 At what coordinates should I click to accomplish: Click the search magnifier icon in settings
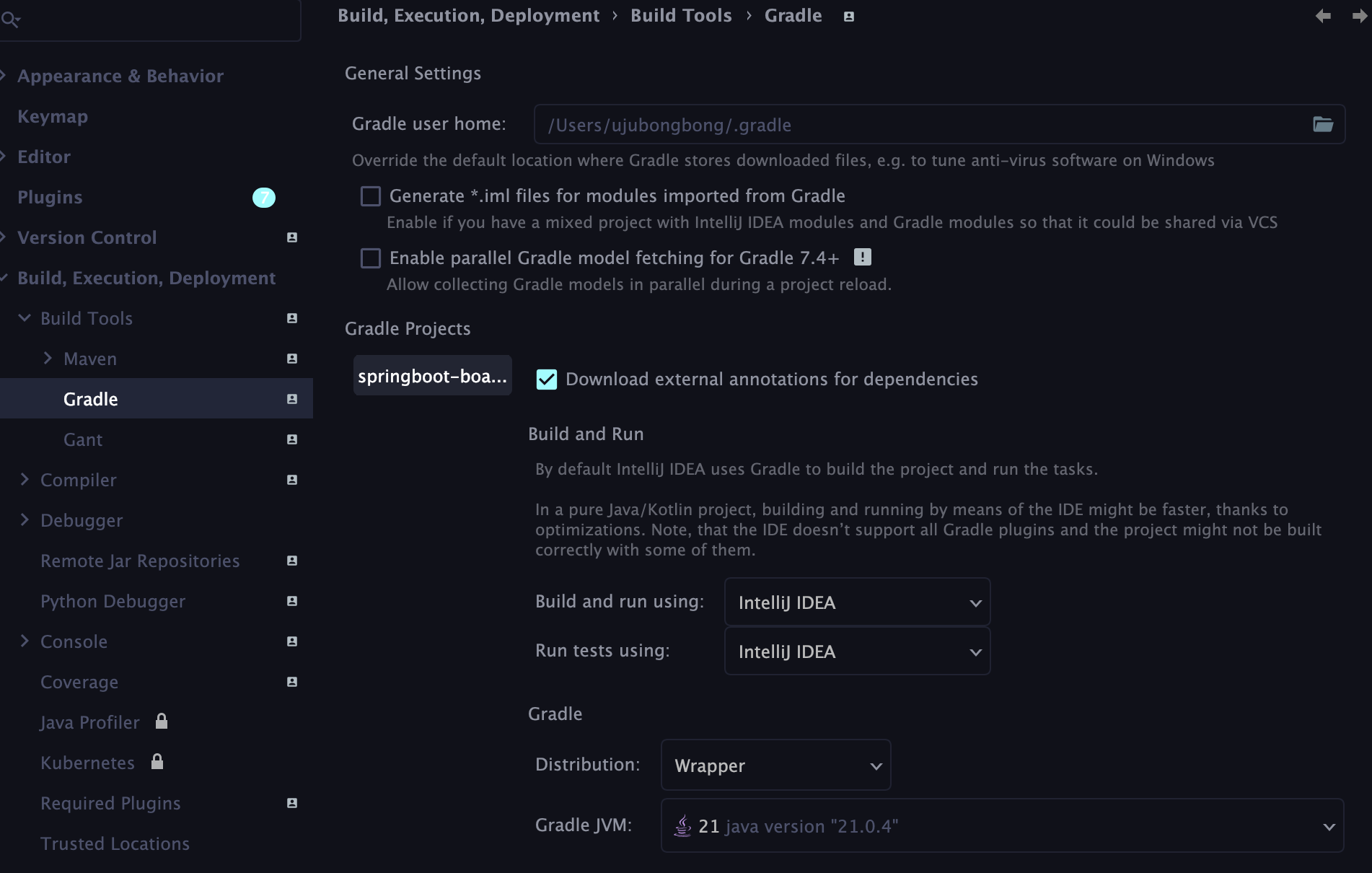click(10, 19)
